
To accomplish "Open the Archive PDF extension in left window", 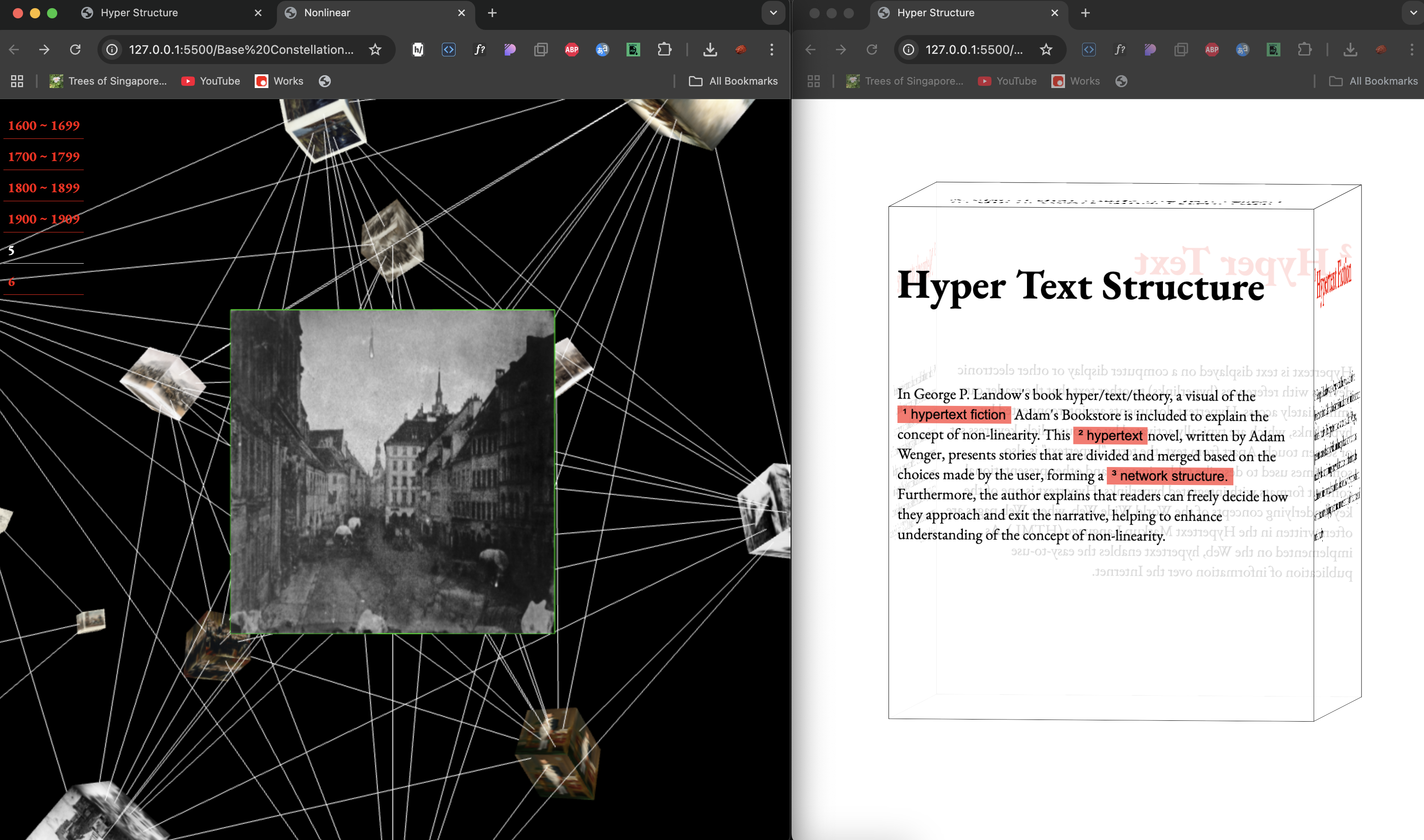I will 633,50.
